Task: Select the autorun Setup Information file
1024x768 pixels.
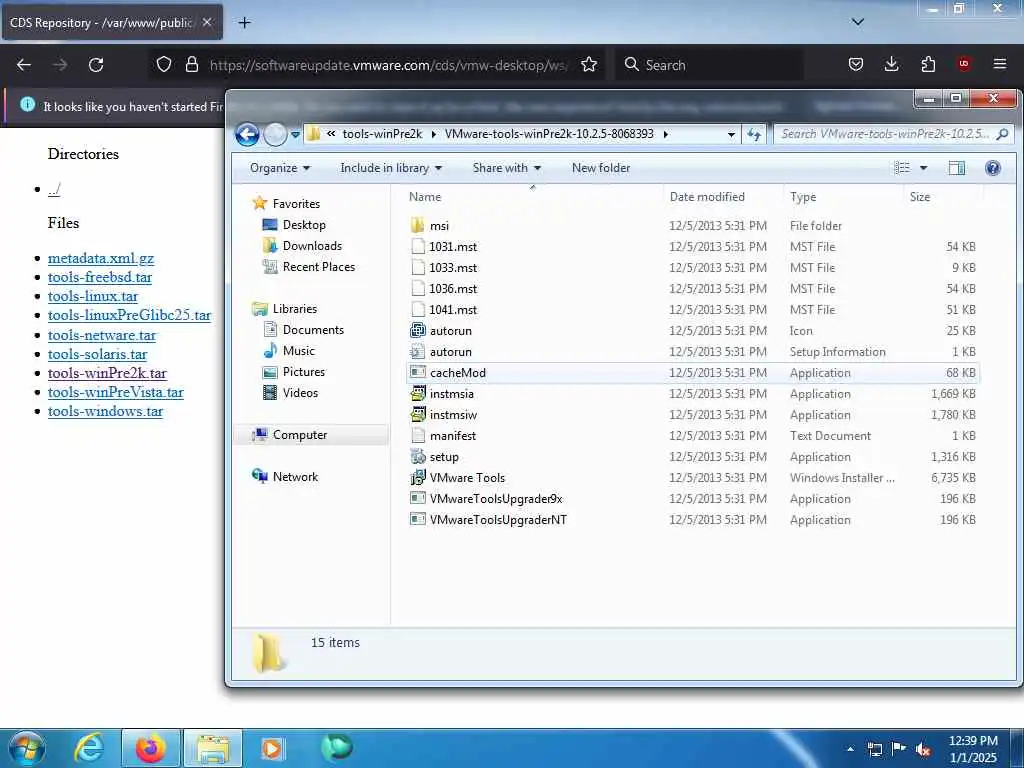Action: [450, 351]
